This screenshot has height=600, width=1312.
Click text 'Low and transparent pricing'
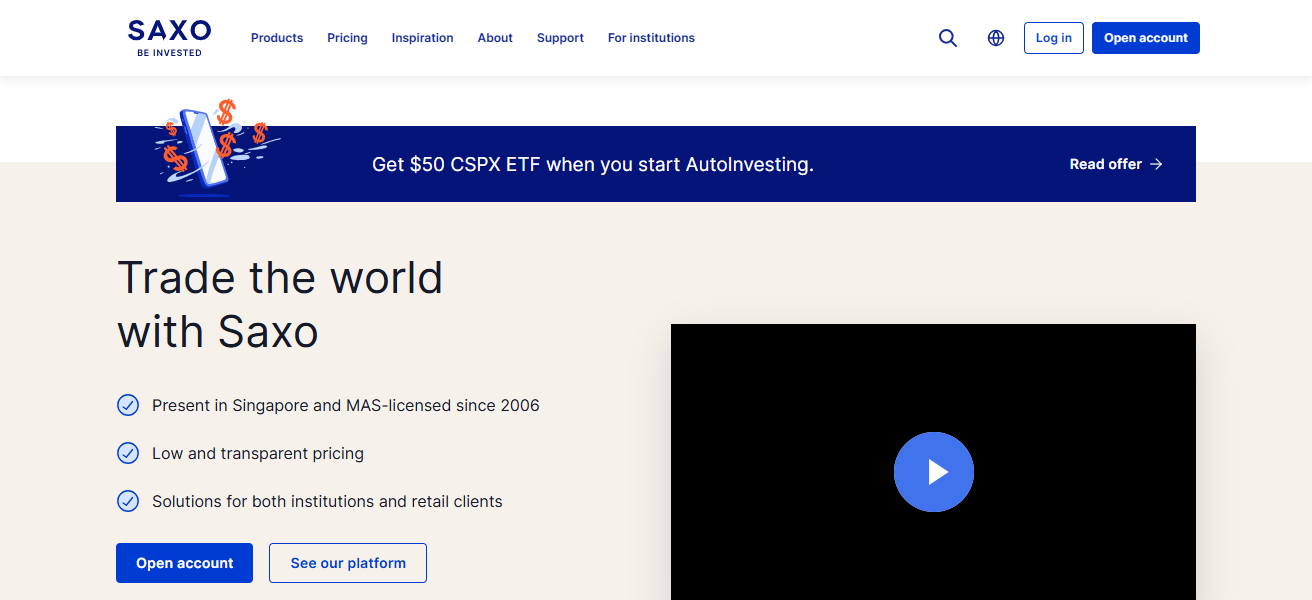(258, 453)
